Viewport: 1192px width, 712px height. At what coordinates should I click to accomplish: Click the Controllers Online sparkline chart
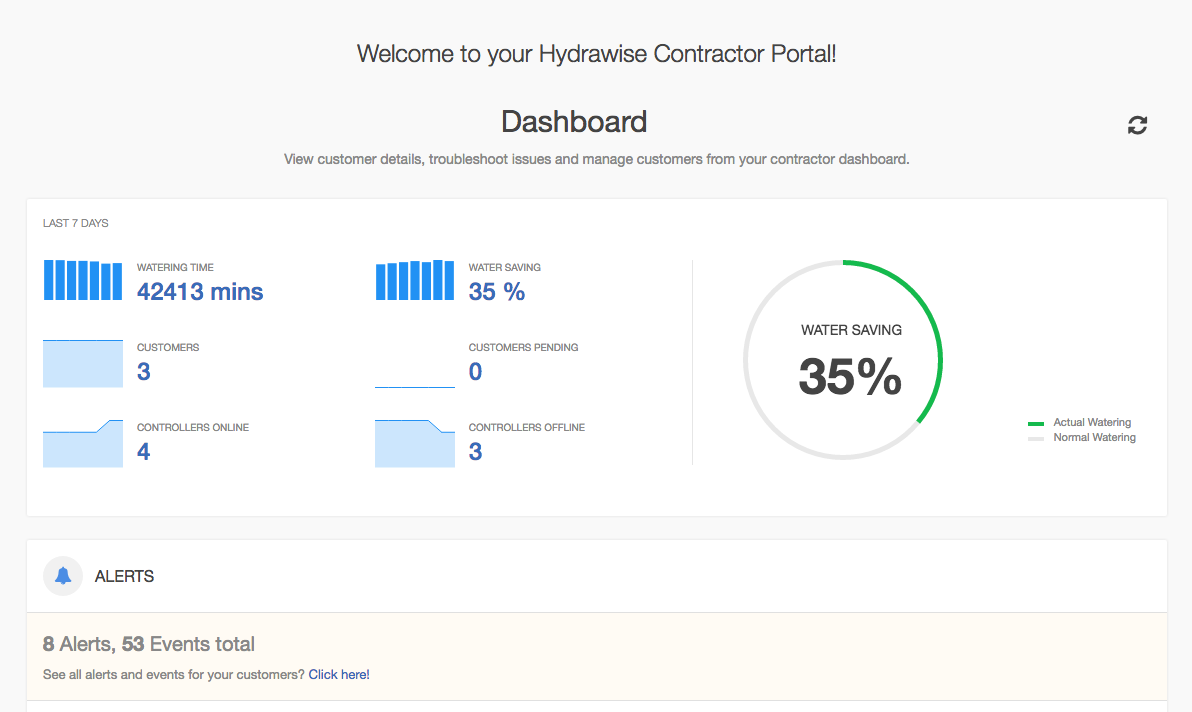click(x=83, y=443)
